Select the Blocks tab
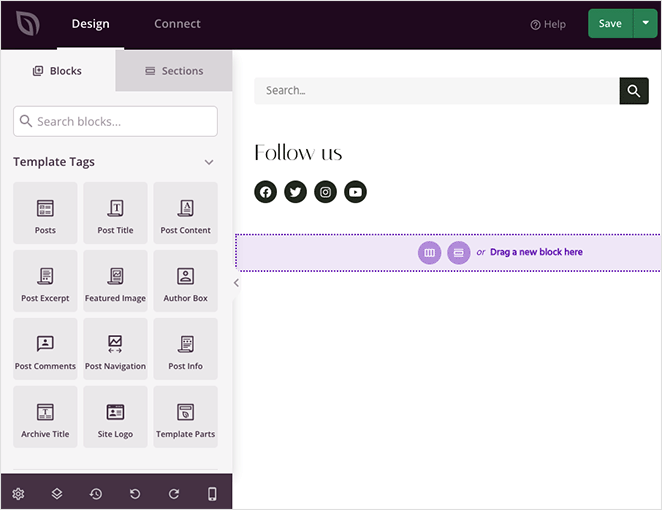Image resolution: width=662 pixels, height=510 pixels. pos(57,71)
